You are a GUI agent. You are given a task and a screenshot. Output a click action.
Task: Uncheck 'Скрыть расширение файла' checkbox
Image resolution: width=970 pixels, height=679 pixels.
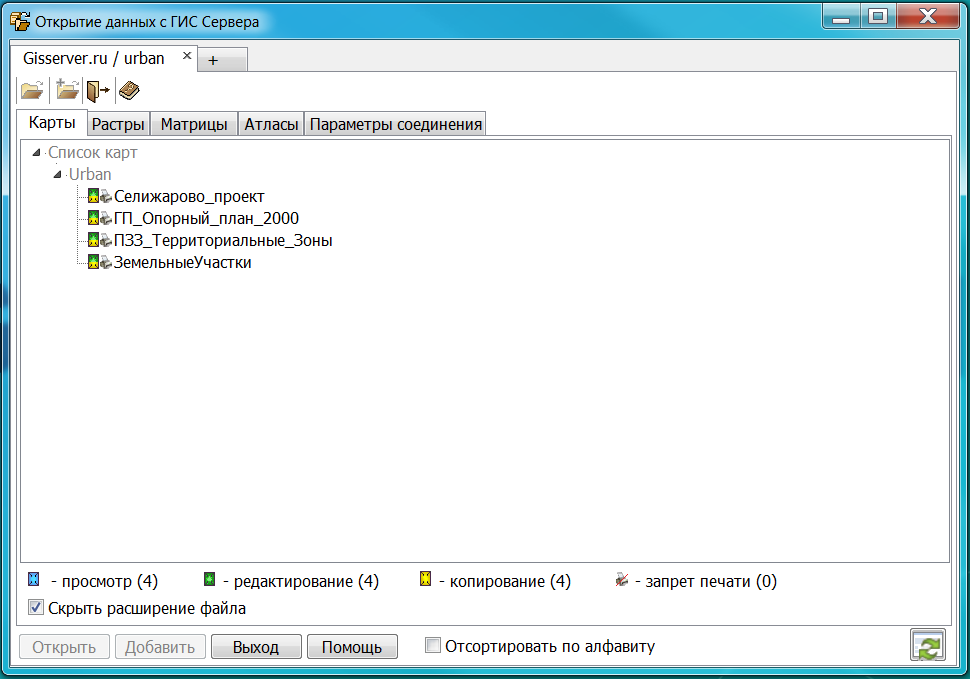point(36,607)
